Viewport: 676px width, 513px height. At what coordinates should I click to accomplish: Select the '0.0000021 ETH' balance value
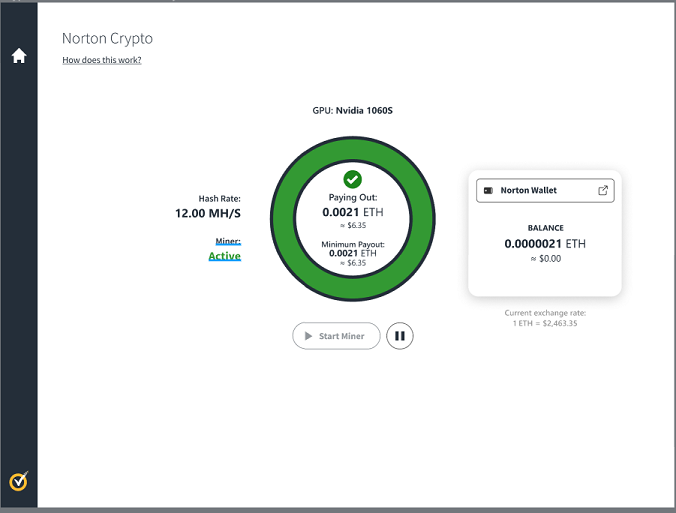pos(545,244)
